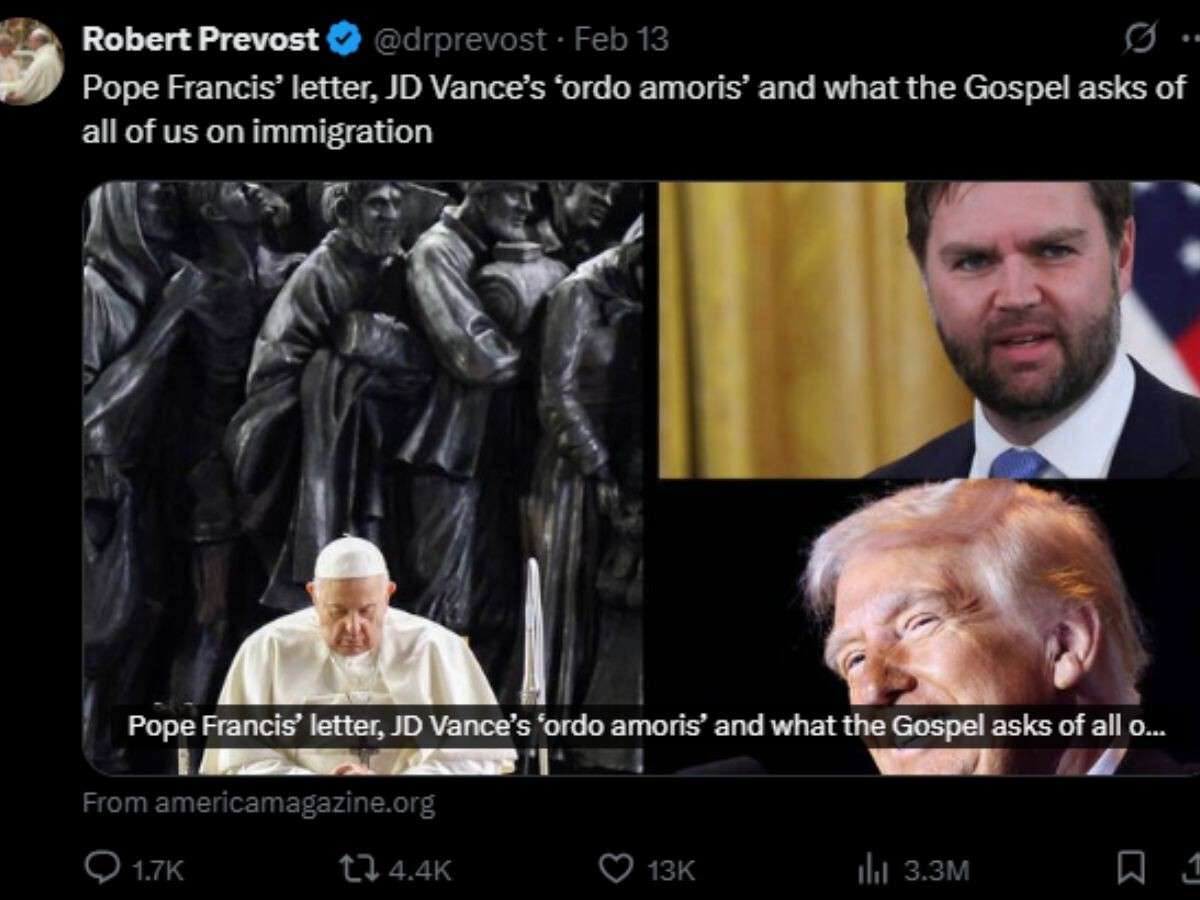Click the tweet text about immigration

[x=633, y=109]
